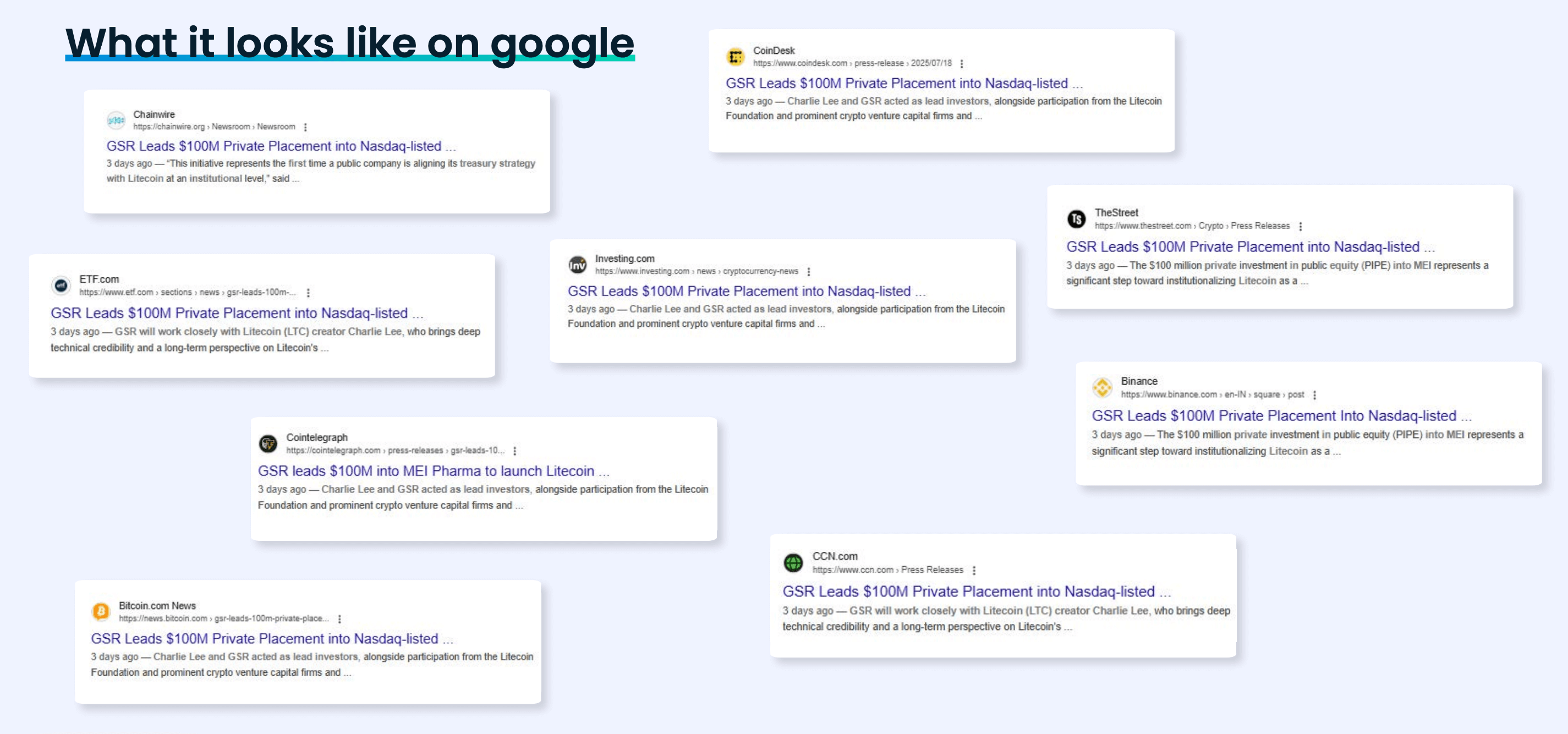This screenshot has width=1568, height=734.
Task: Click TheStreet logo icon
Action: point(1076,219)
